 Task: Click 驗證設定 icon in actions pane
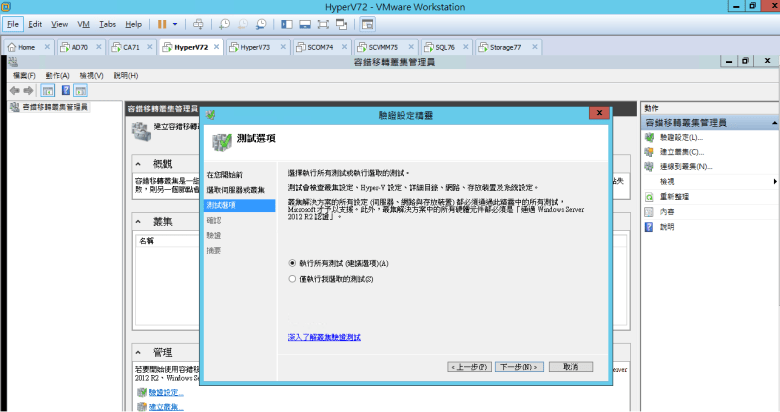tap(649, 137)
